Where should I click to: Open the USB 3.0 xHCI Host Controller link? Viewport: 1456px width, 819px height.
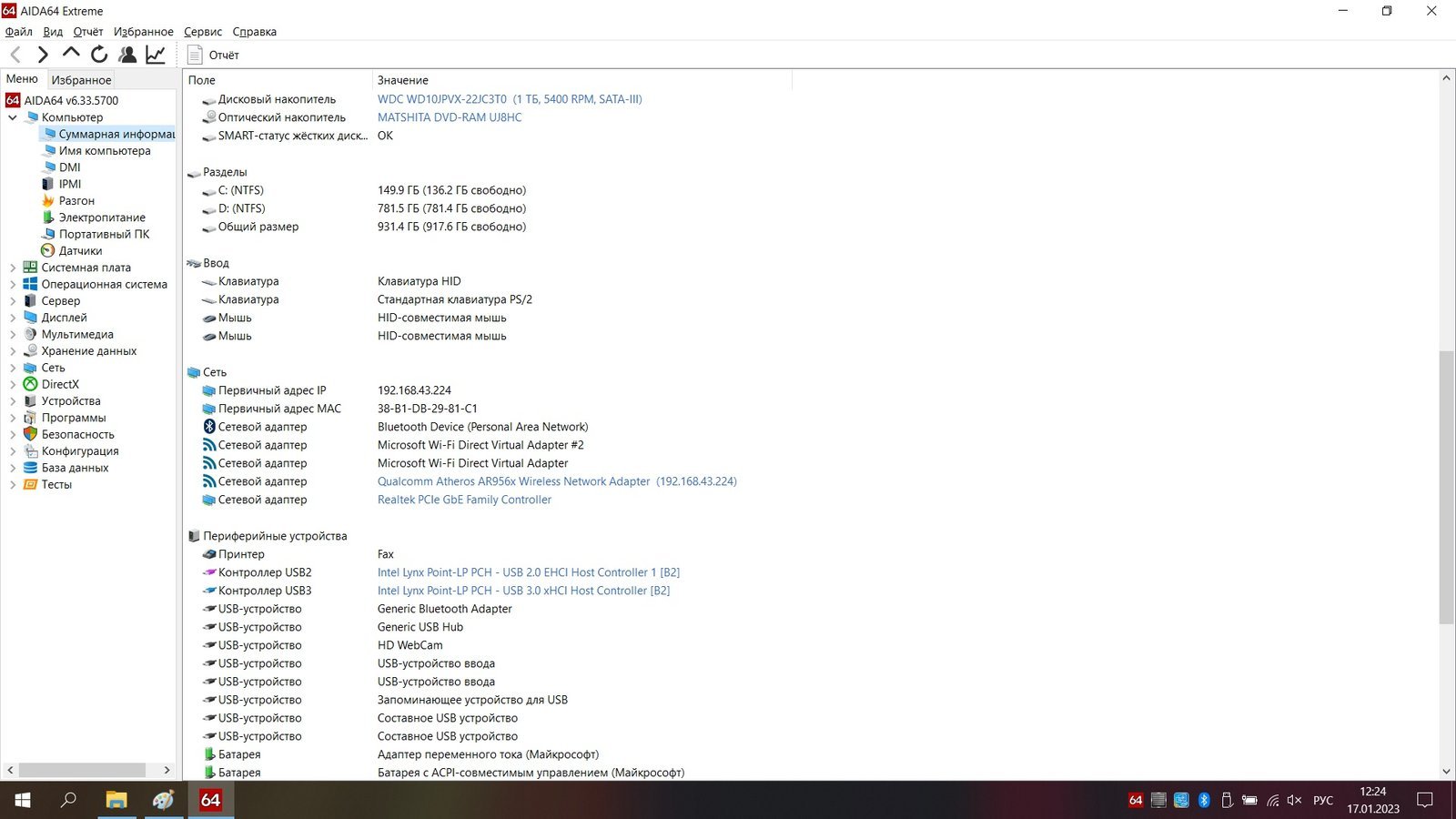pos(523,591)
